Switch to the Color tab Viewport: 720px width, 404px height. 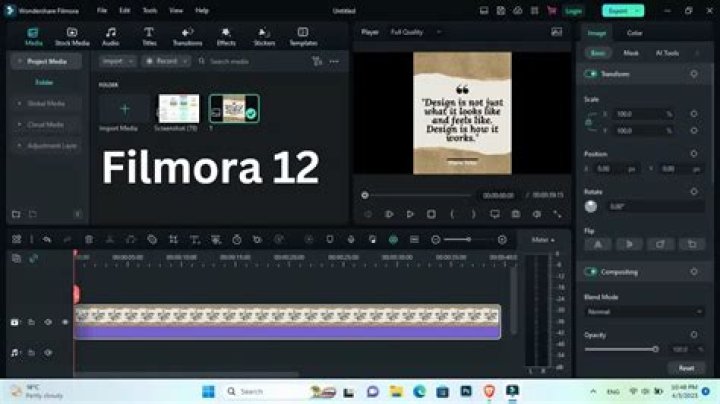coord(634,33)
